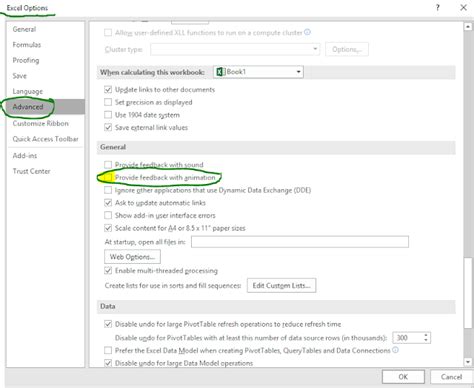Image resolution: width=474 pixels, height=388 pixels.
Task: Click the Web Options button
Action: (x=132, y=257)
